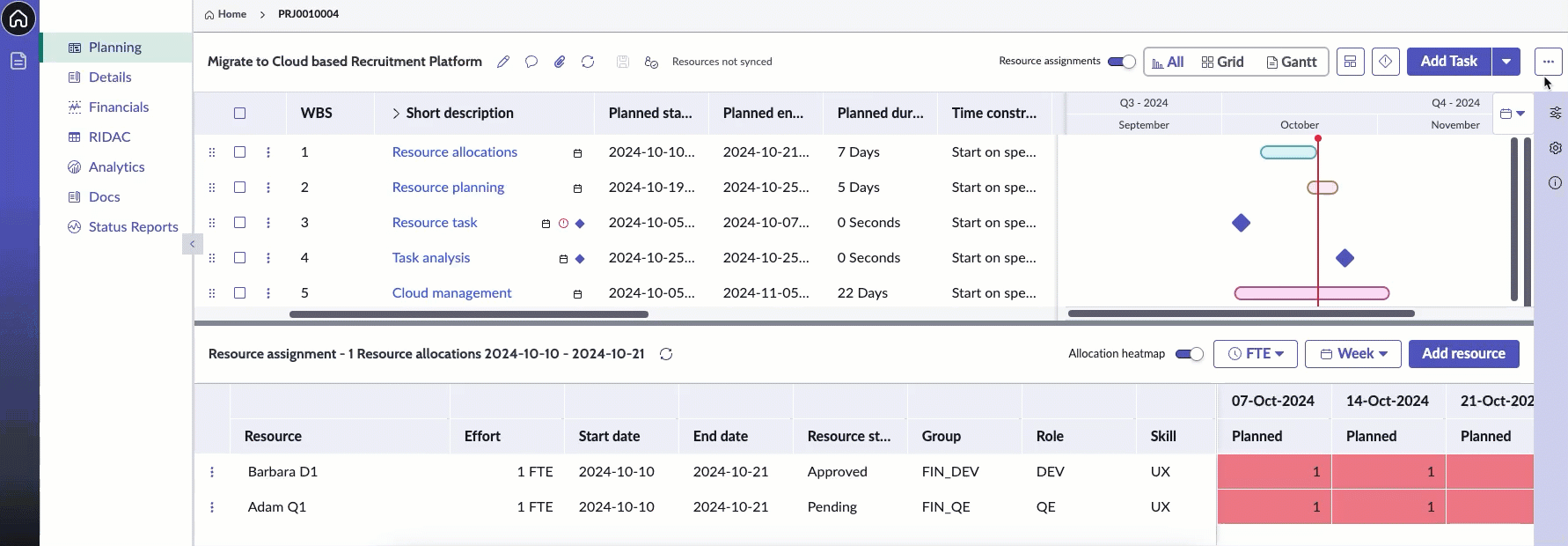This screenshot has width=1568, height=546.
Task: Open Financials in the sidebar
Action: 119,107
